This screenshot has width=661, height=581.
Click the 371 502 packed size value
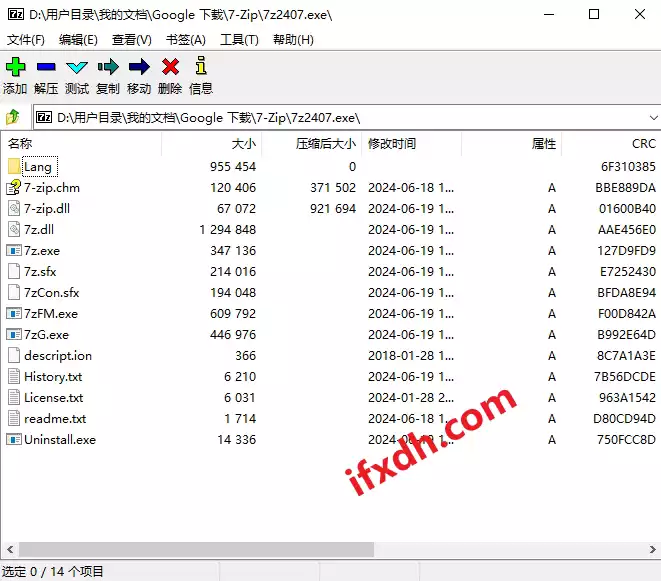[333, 188]
